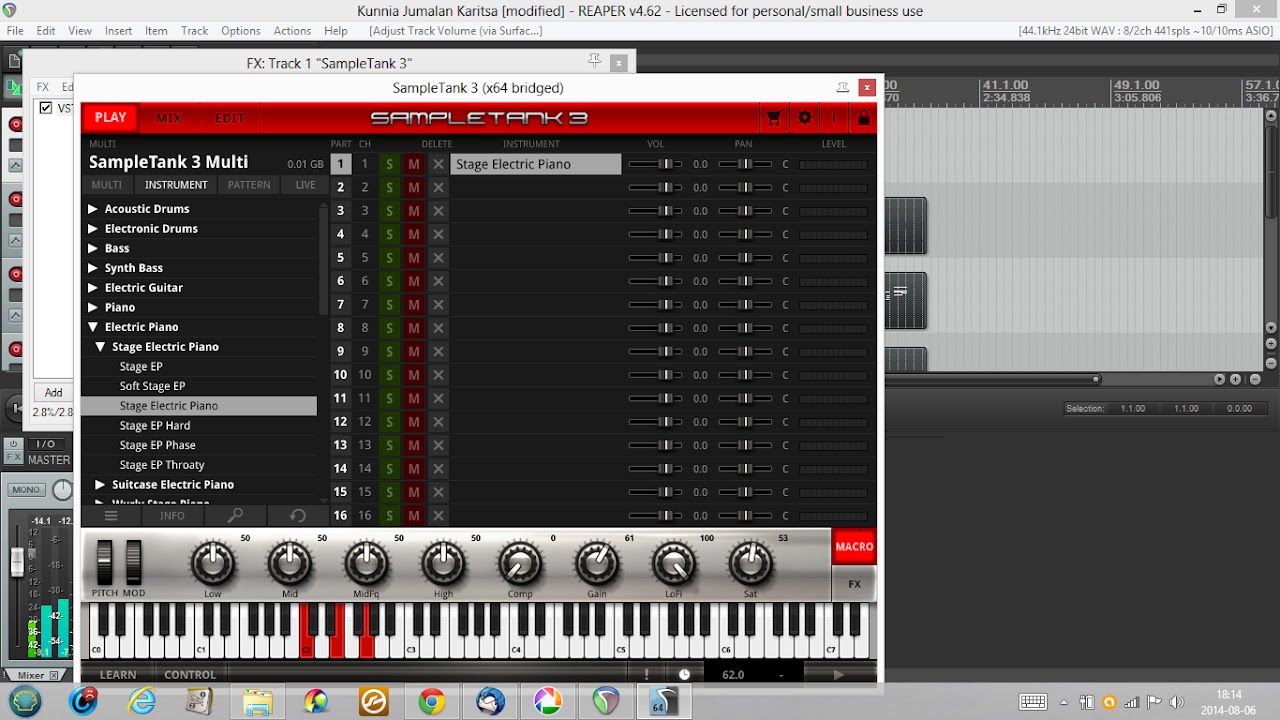Adjust the part 1 pan slider
Image resolution: width=1280 pixels, height=720 pixels.
745,164
